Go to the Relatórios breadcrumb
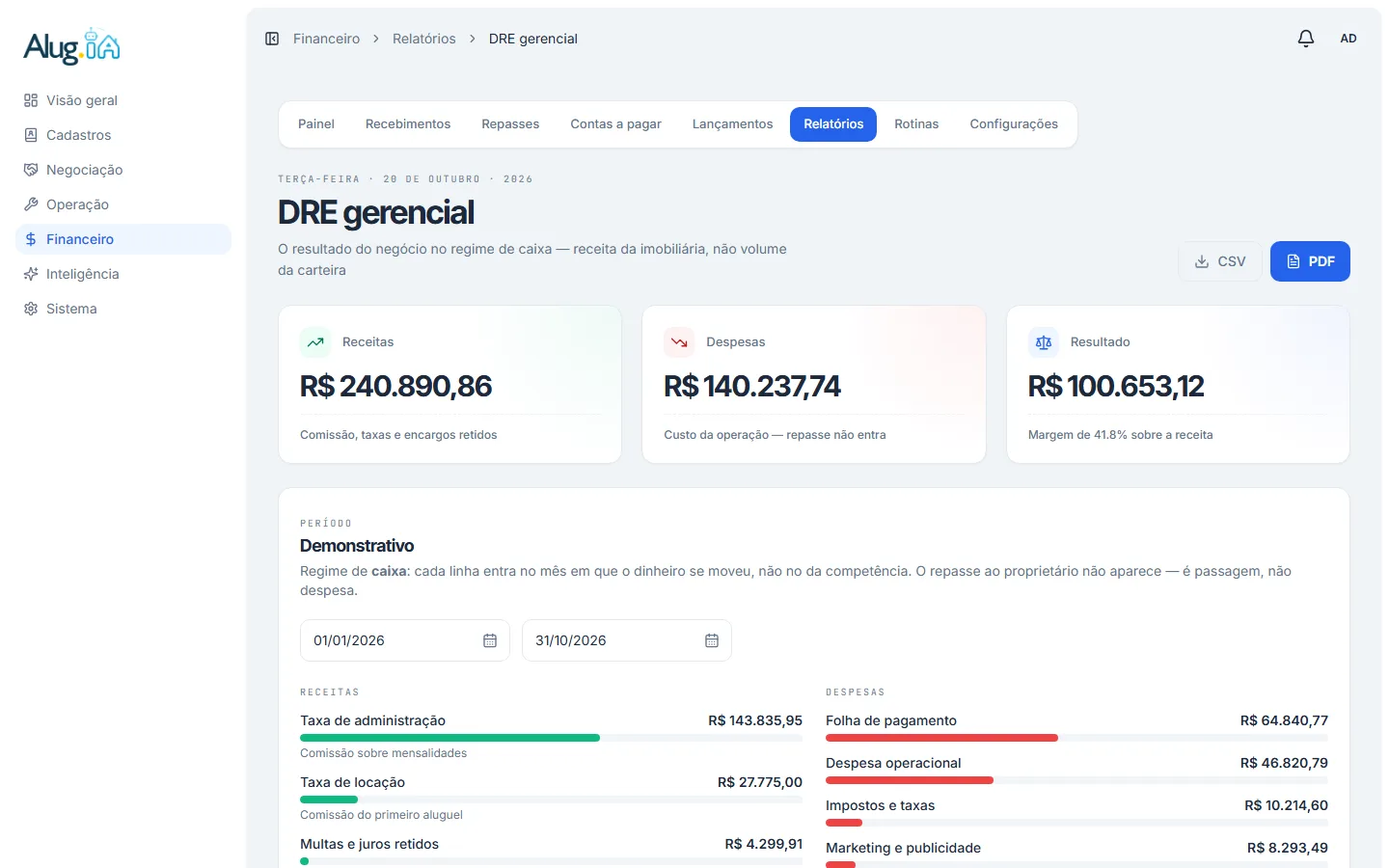The image size is (1389, 868). [x=424, y=39]
